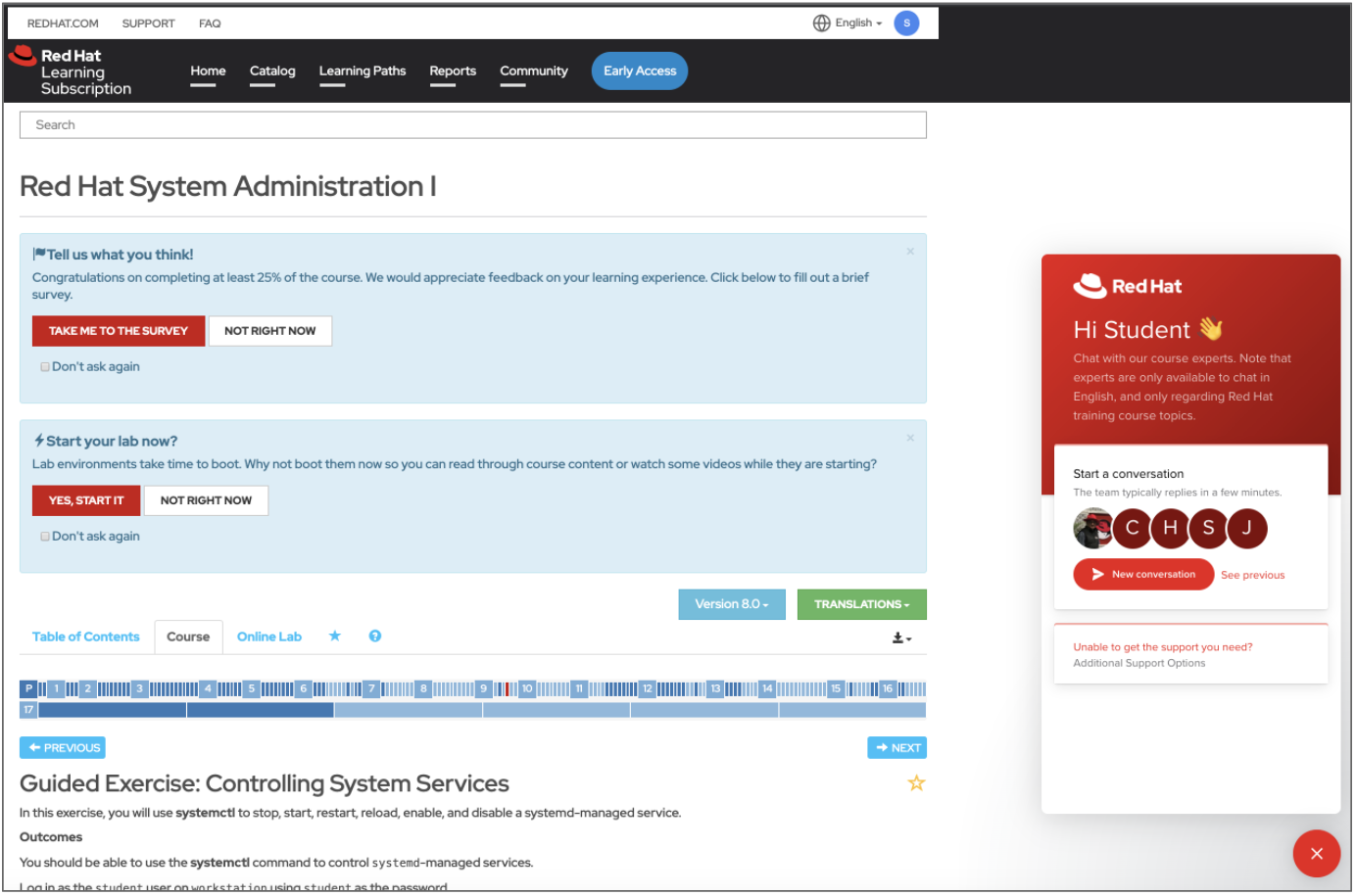Open the user avatar menu in top bar

906,23
